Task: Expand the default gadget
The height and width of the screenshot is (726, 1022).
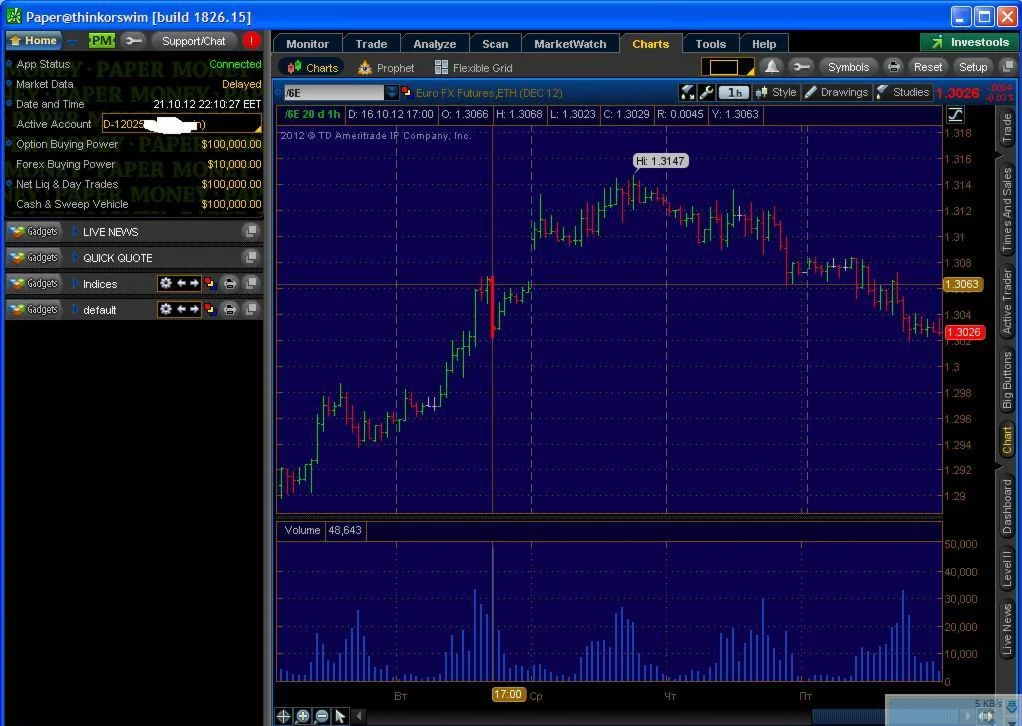Action: [76, 310]
